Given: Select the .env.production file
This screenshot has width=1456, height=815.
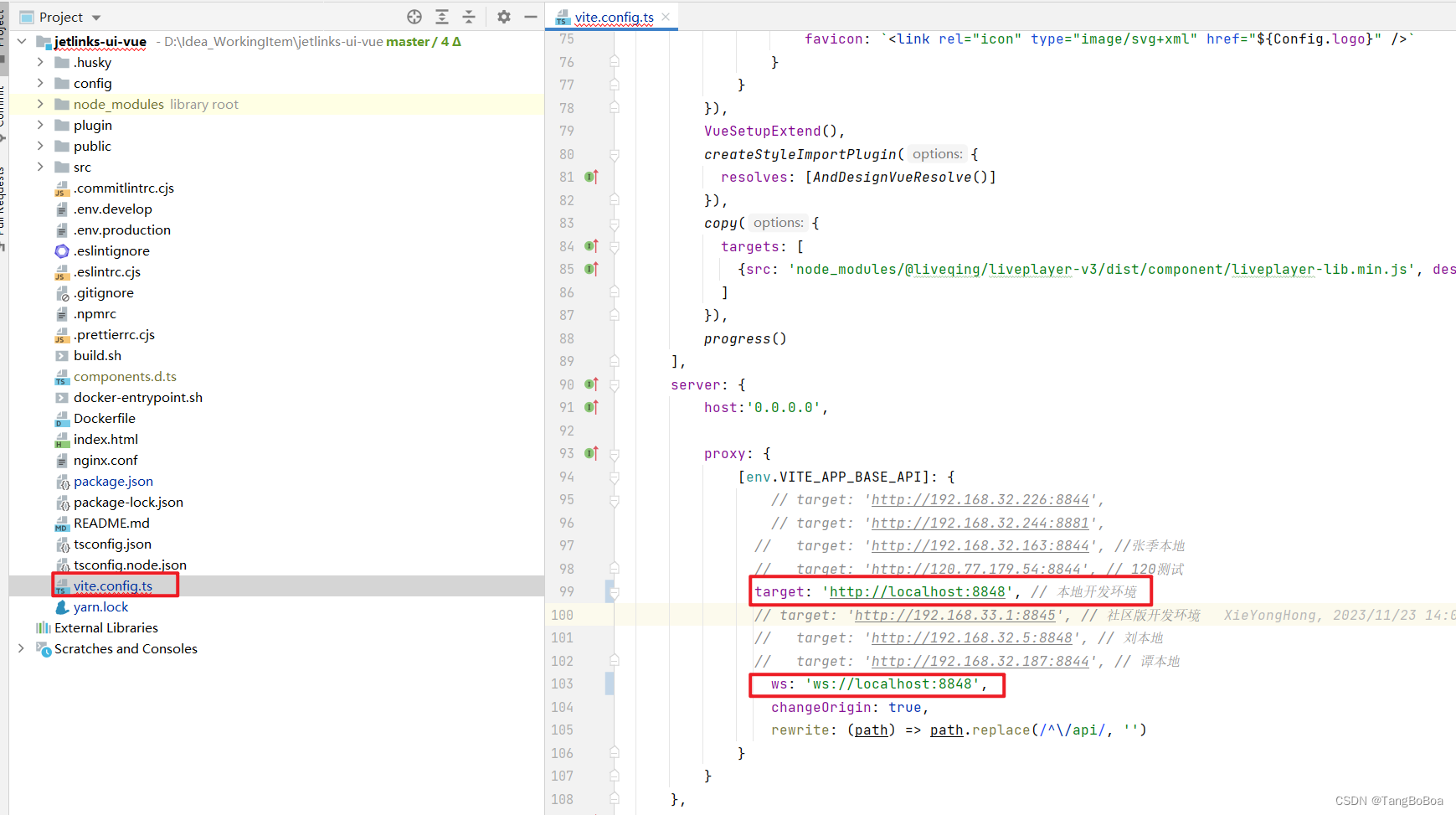Looking at the screenshot, I should click(x=122, y=230).
